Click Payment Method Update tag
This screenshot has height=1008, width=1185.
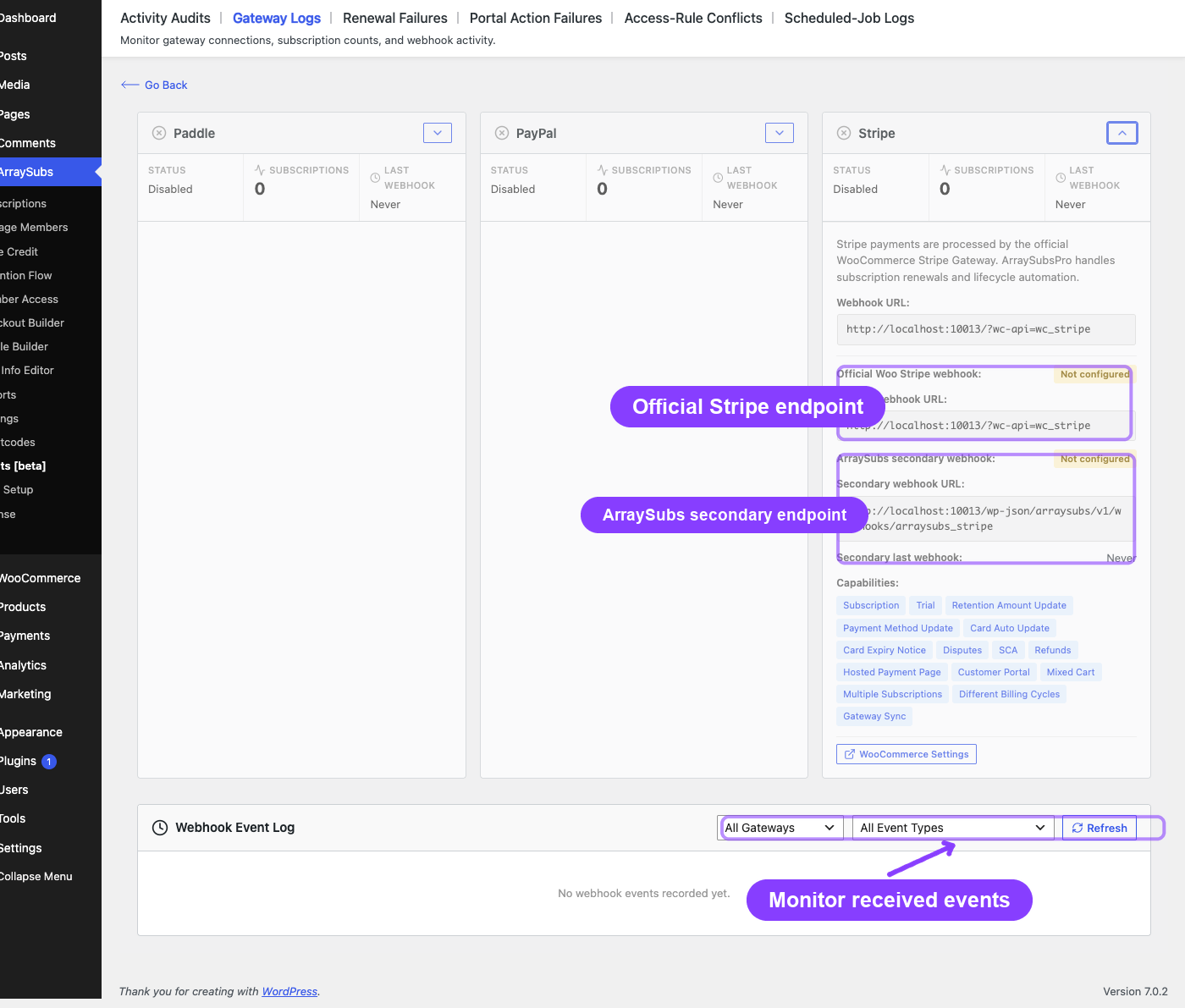point(898,628)
